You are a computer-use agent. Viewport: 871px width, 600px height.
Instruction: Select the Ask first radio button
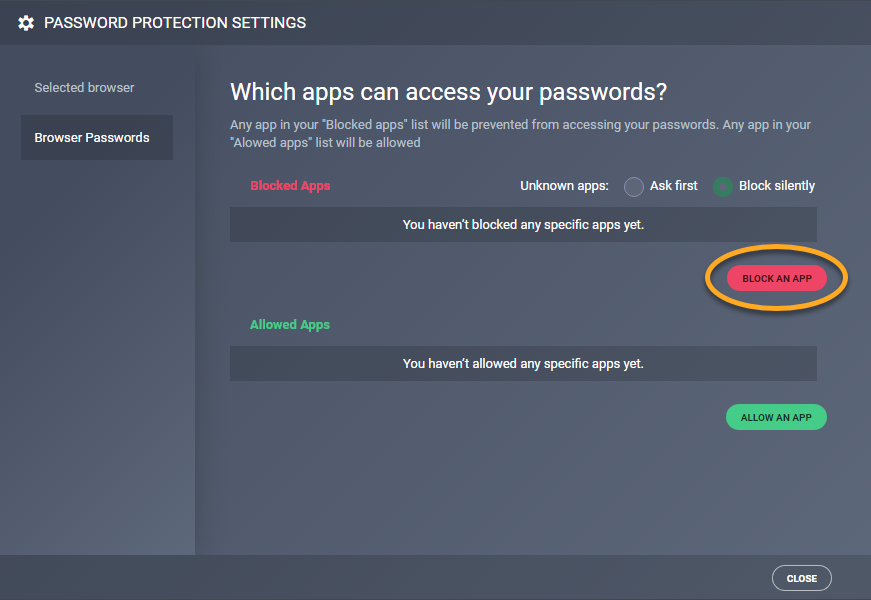pos(634,186)
